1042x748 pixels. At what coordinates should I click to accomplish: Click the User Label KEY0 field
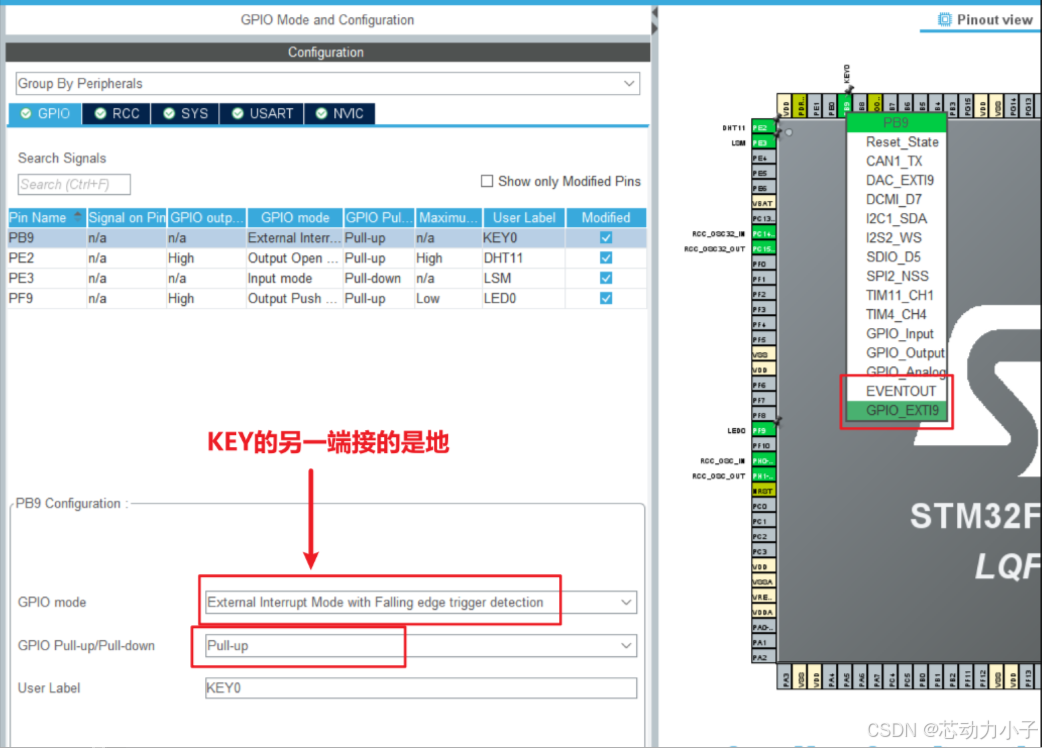tap(421, 688)
